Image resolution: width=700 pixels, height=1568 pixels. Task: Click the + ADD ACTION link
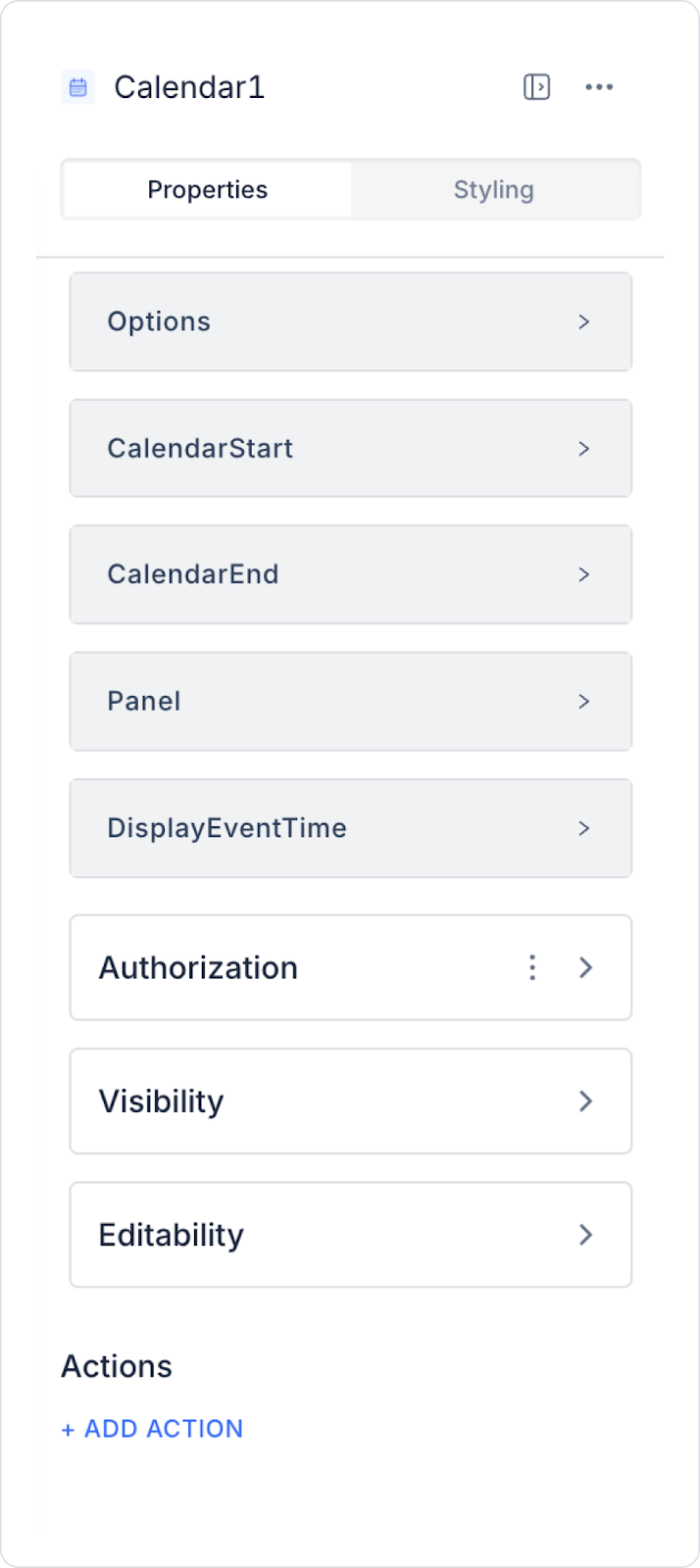[x=152, y=1429]
